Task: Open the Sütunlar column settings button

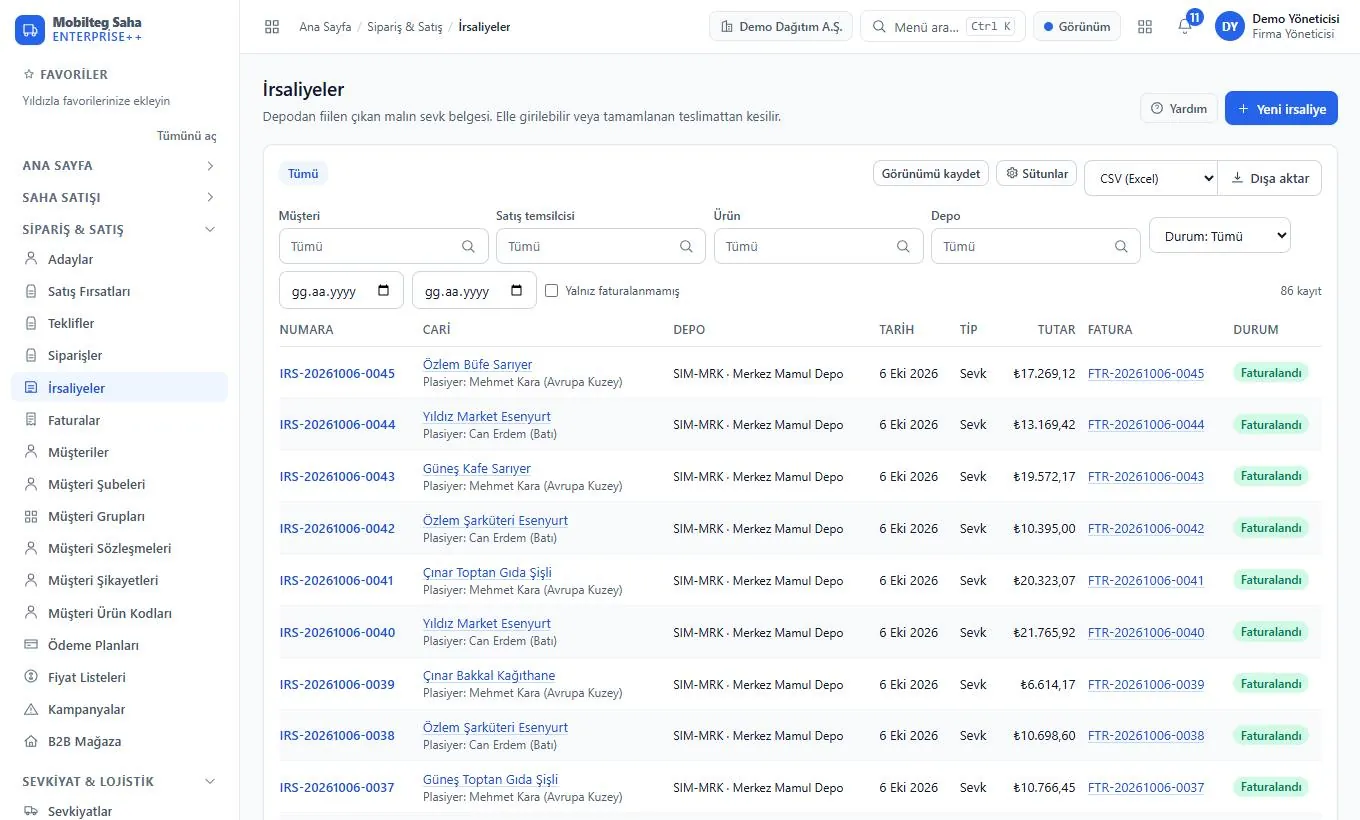Action: 1036,173
